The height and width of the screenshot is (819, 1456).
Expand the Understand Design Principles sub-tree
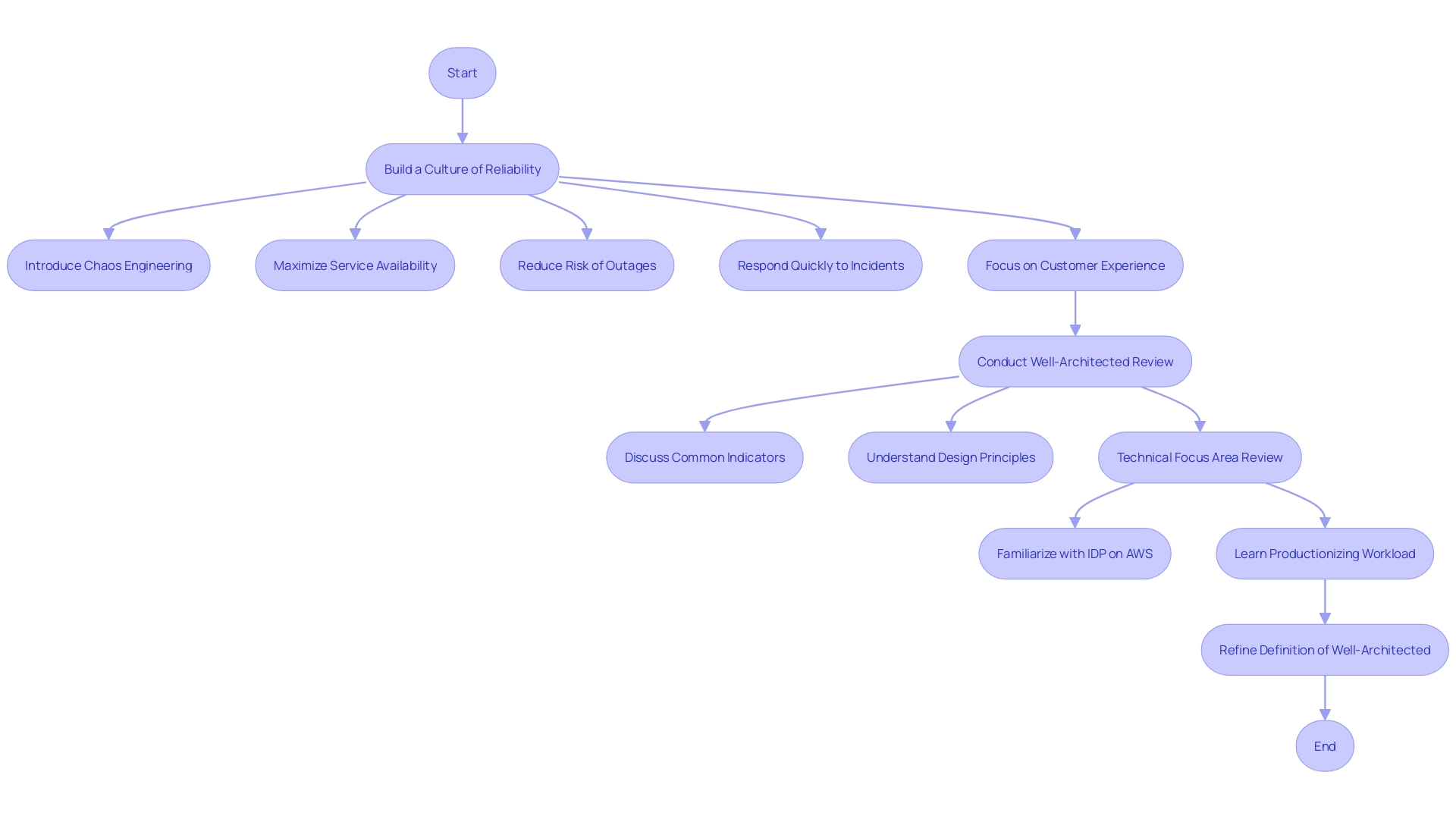951,458
